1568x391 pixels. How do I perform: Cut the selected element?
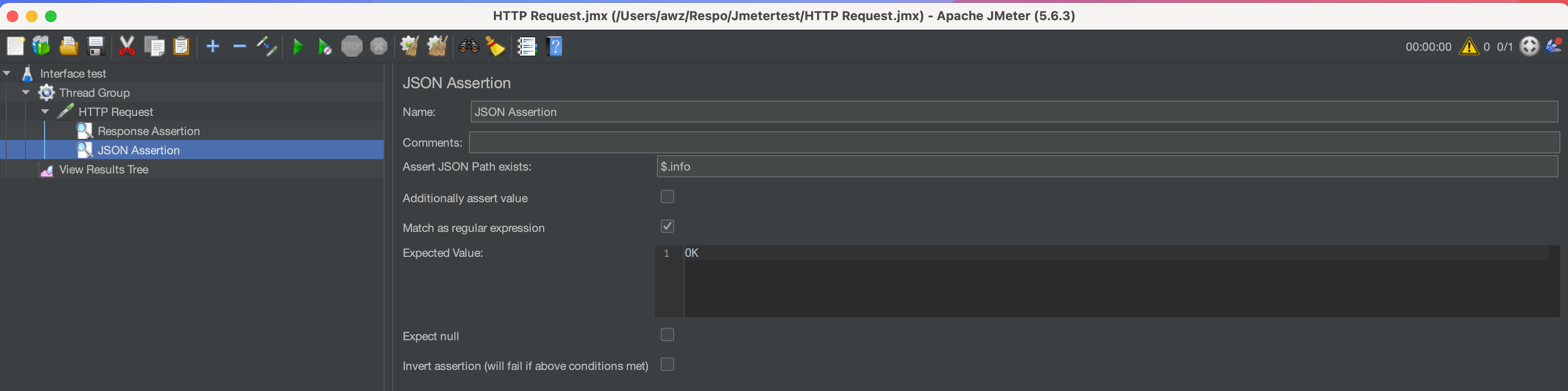127,46
